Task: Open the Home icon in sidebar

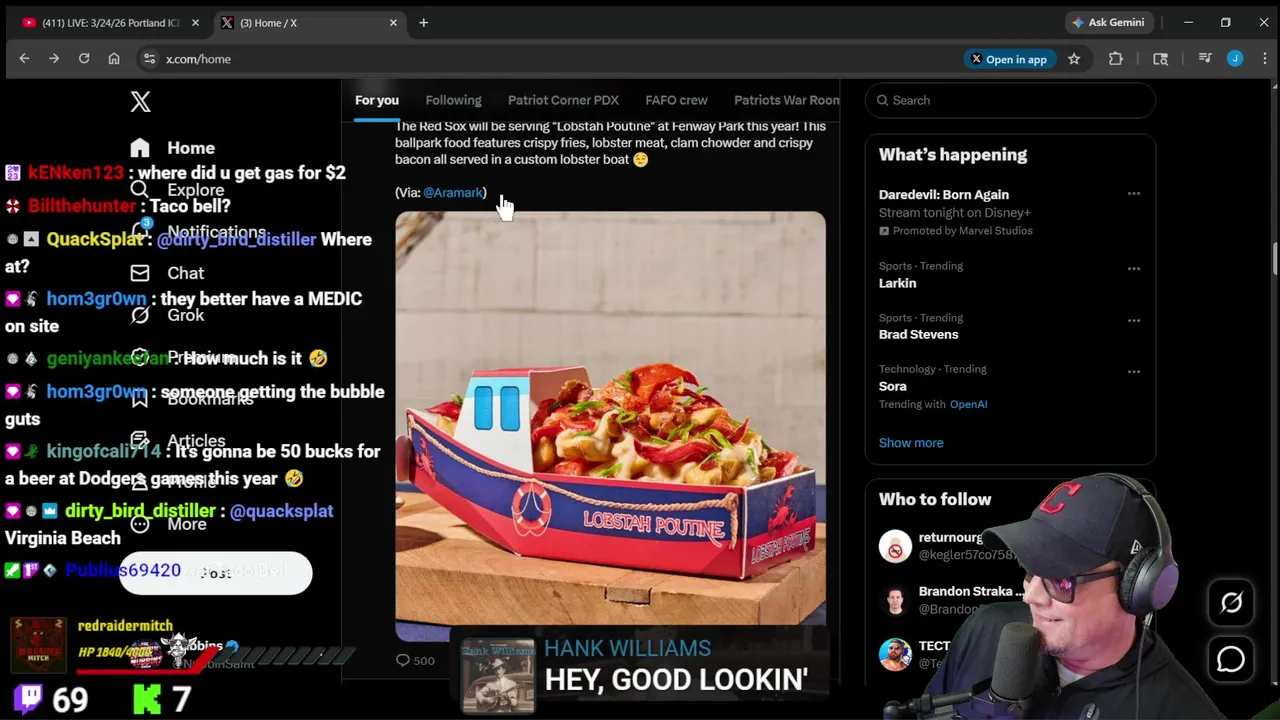Action: point(140,148)
